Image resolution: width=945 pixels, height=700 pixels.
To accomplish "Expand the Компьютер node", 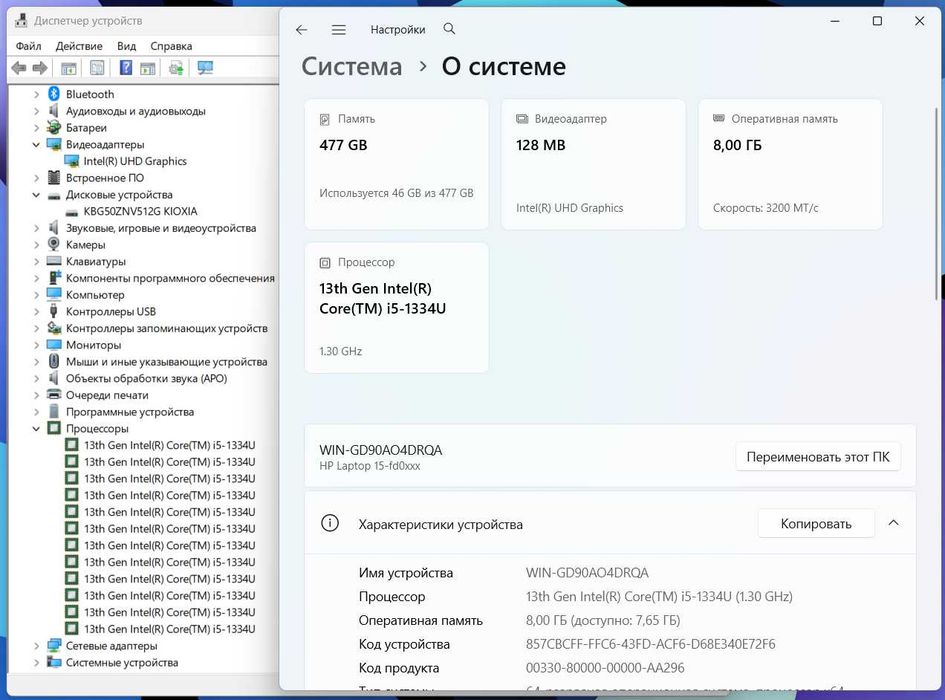I will coord(36,295).
